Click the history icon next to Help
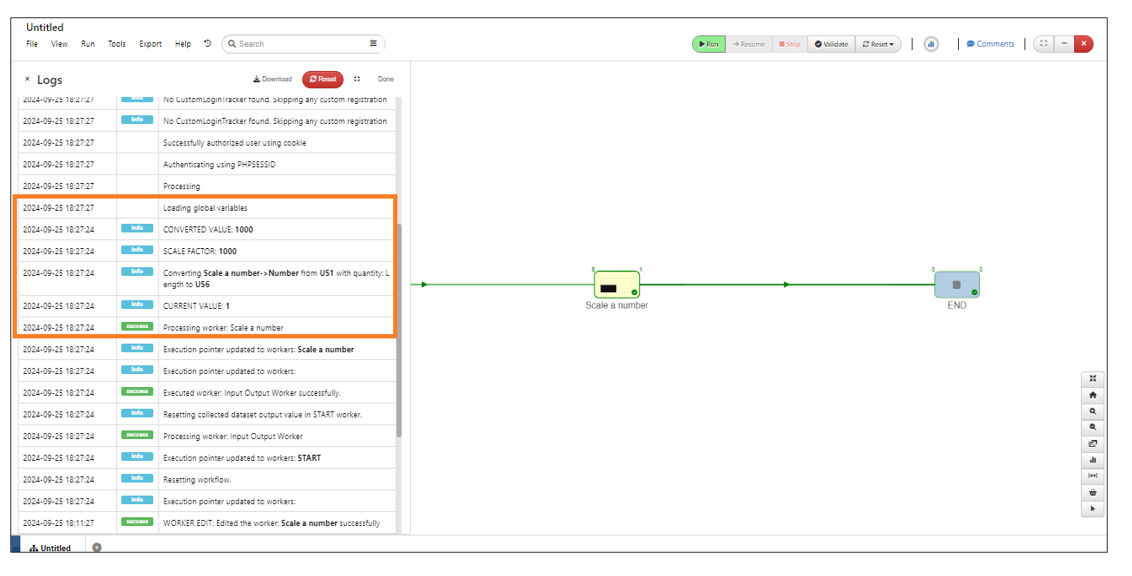 point(207,44)
